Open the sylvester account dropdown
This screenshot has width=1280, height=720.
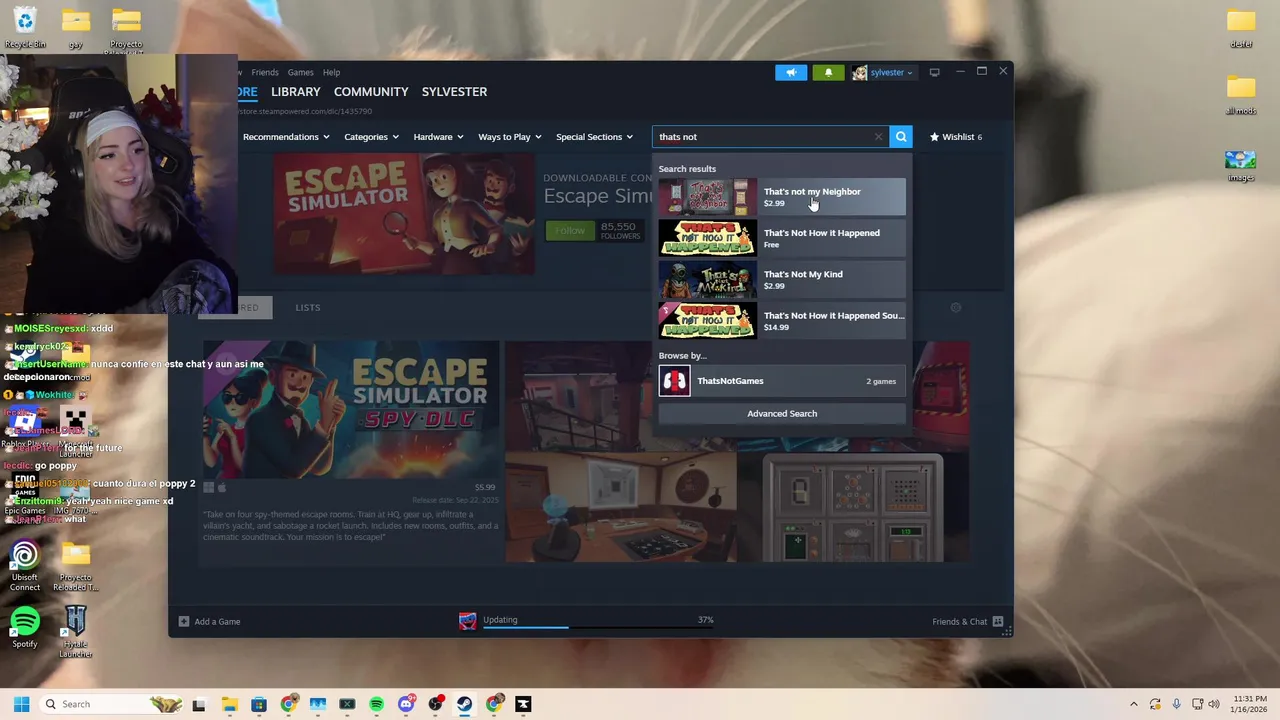point(891,72)
